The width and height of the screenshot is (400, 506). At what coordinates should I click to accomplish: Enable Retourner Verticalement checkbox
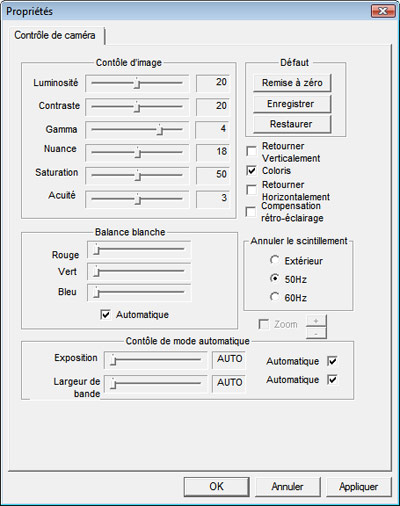tap(251, 151)
